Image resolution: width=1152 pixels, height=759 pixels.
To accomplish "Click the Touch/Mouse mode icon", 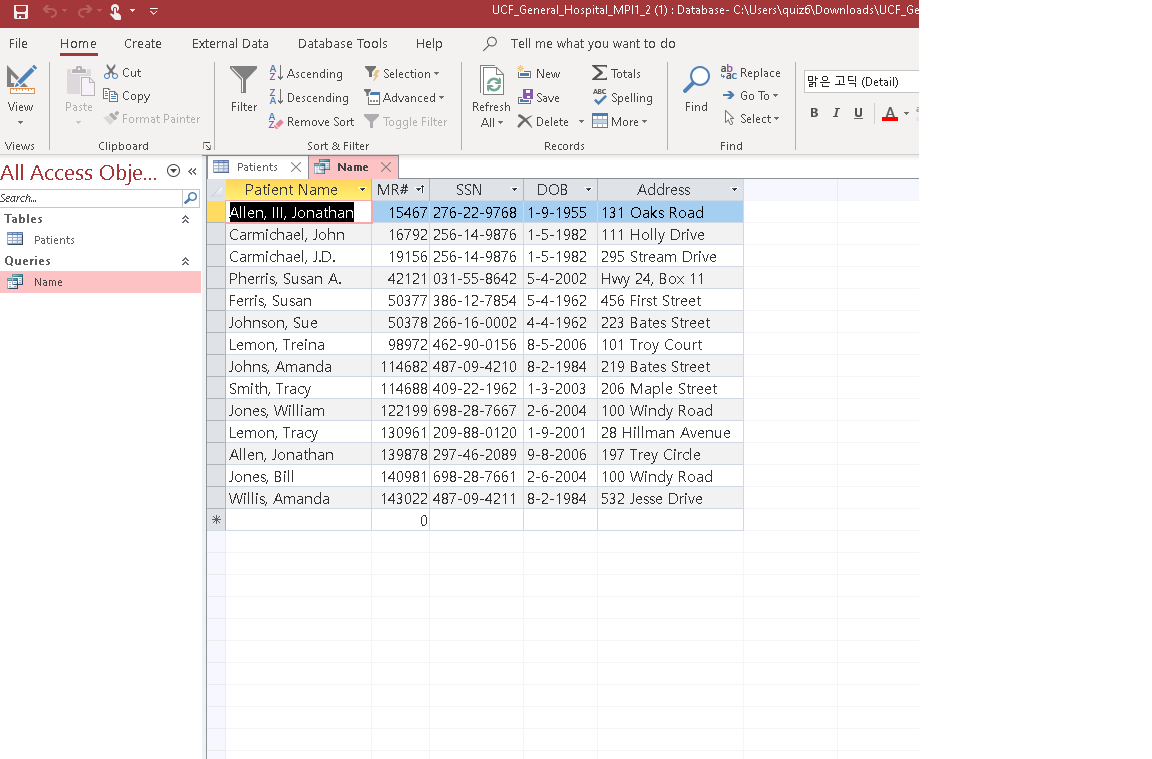I will coord(115,11).
